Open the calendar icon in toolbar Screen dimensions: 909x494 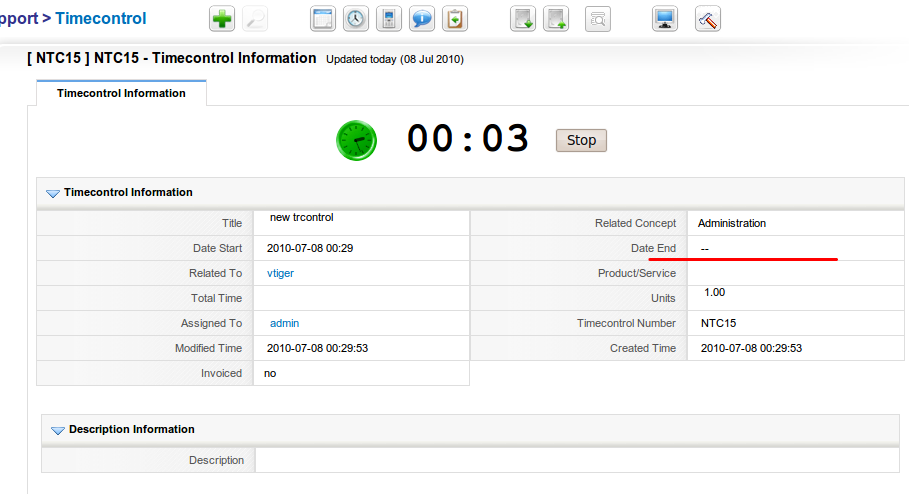click(322, 19)
